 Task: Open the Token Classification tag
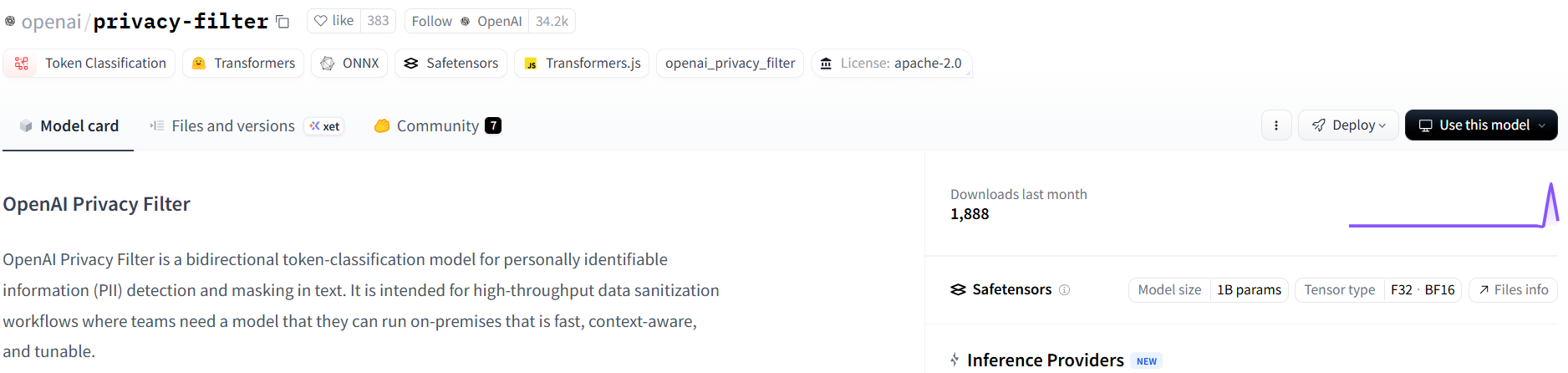(x=89, y=64)
